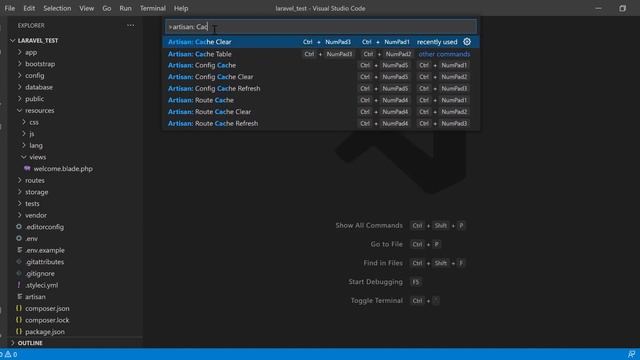
Task: Open the js folder under resources
Action: 32,133
